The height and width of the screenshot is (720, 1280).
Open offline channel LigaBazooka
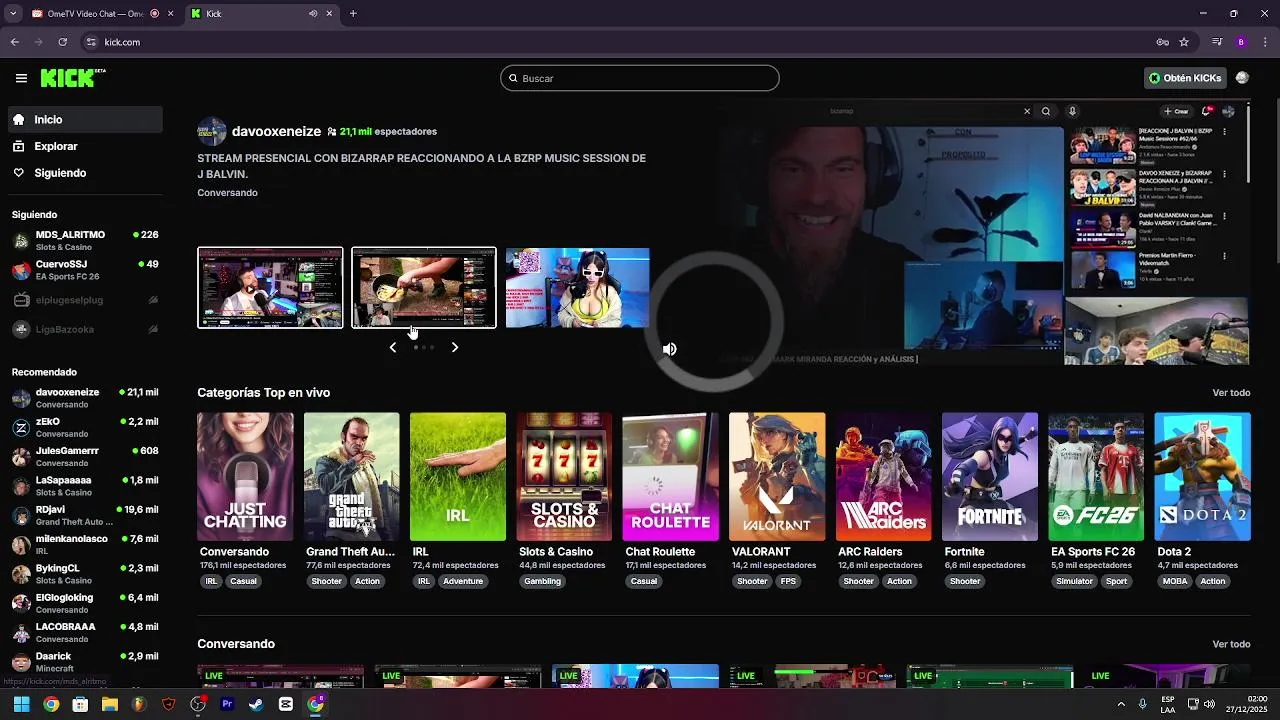(x=85, y=329)
